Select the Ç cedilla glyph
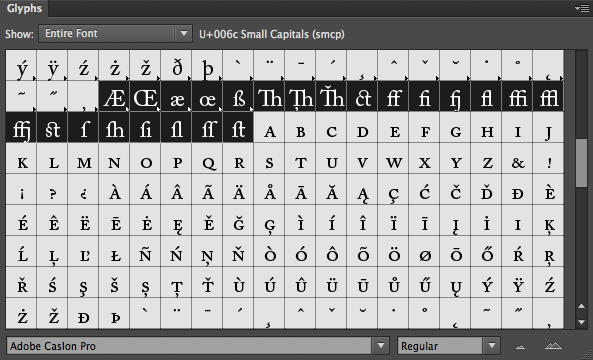The height and width of the screenshot is (360, 593). [393, 189]
